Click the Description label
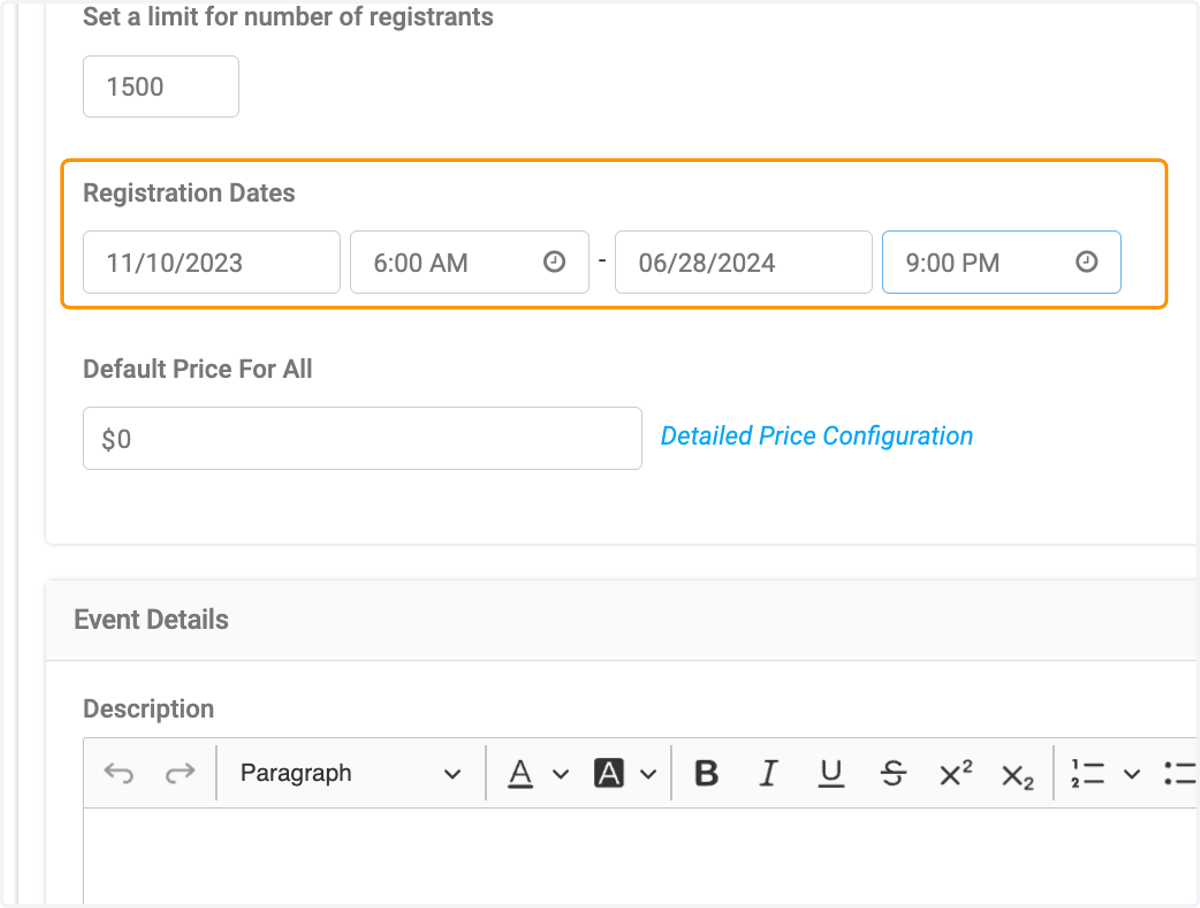Viewport: 1200px width, 908px height. (x=148, y=709)
